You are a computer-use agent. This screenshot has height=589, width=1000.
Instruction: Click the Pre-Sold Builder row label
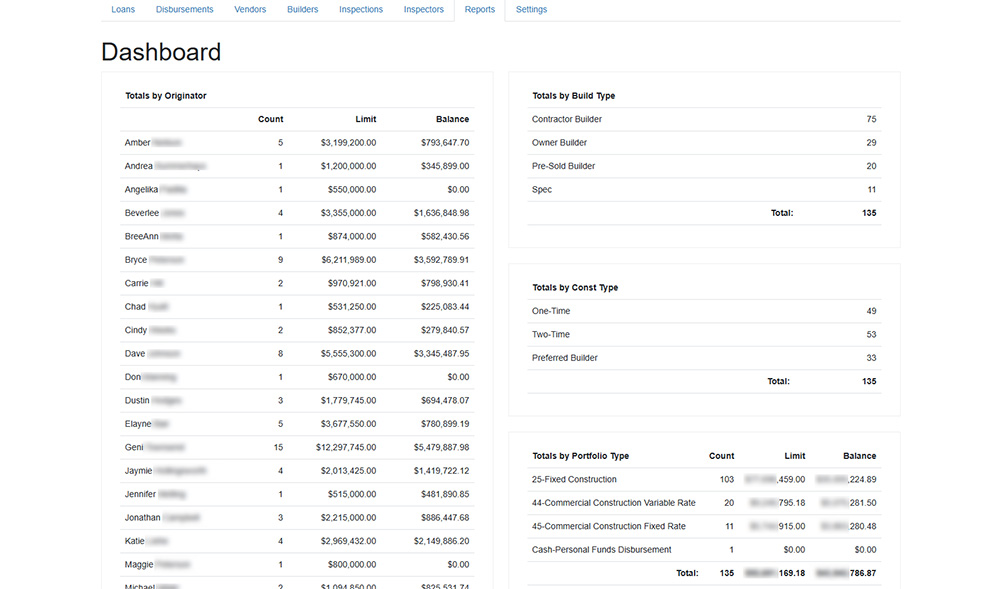[x=564, y=166]
